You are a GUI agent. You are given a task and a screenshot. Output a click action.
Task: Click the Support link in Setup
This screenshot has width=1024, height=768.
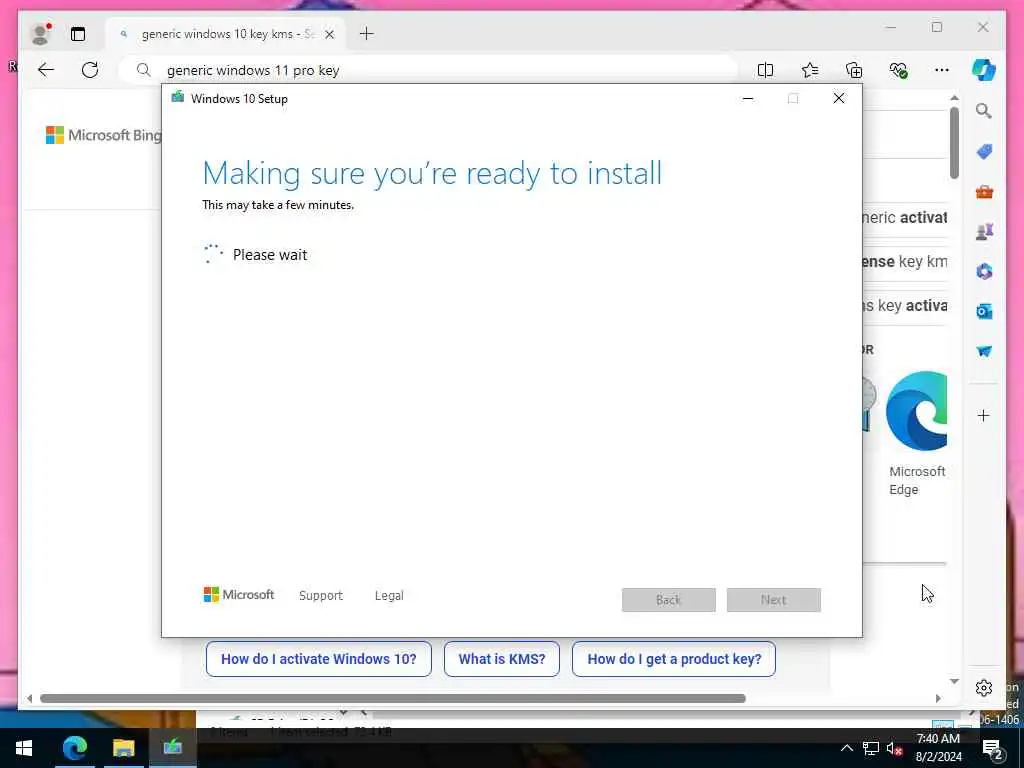pos(321,596)
